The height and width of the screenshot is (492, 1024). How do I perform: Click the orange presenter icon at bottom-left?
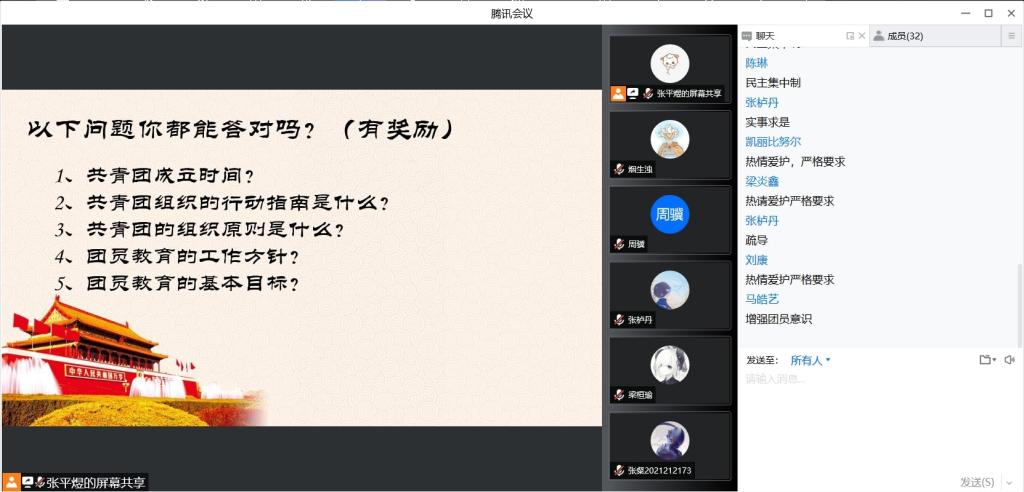(11, 482)
